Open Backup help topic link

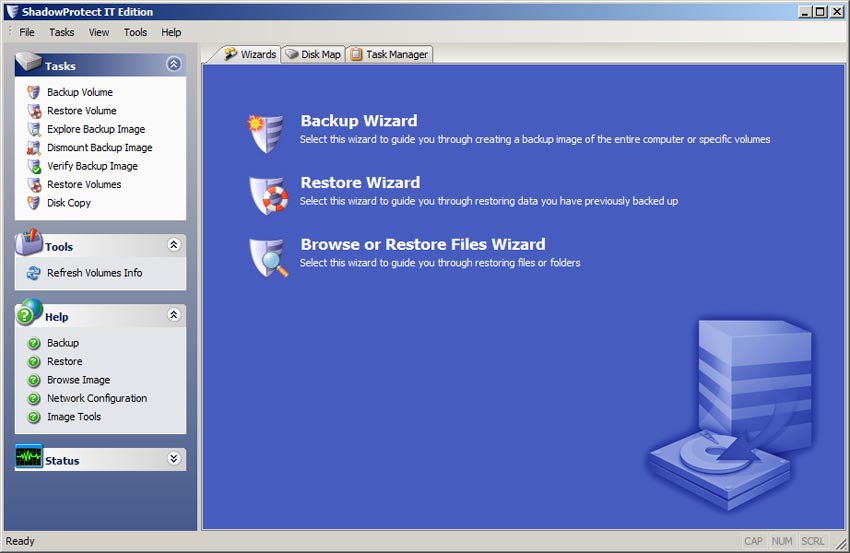coord(63,343)
